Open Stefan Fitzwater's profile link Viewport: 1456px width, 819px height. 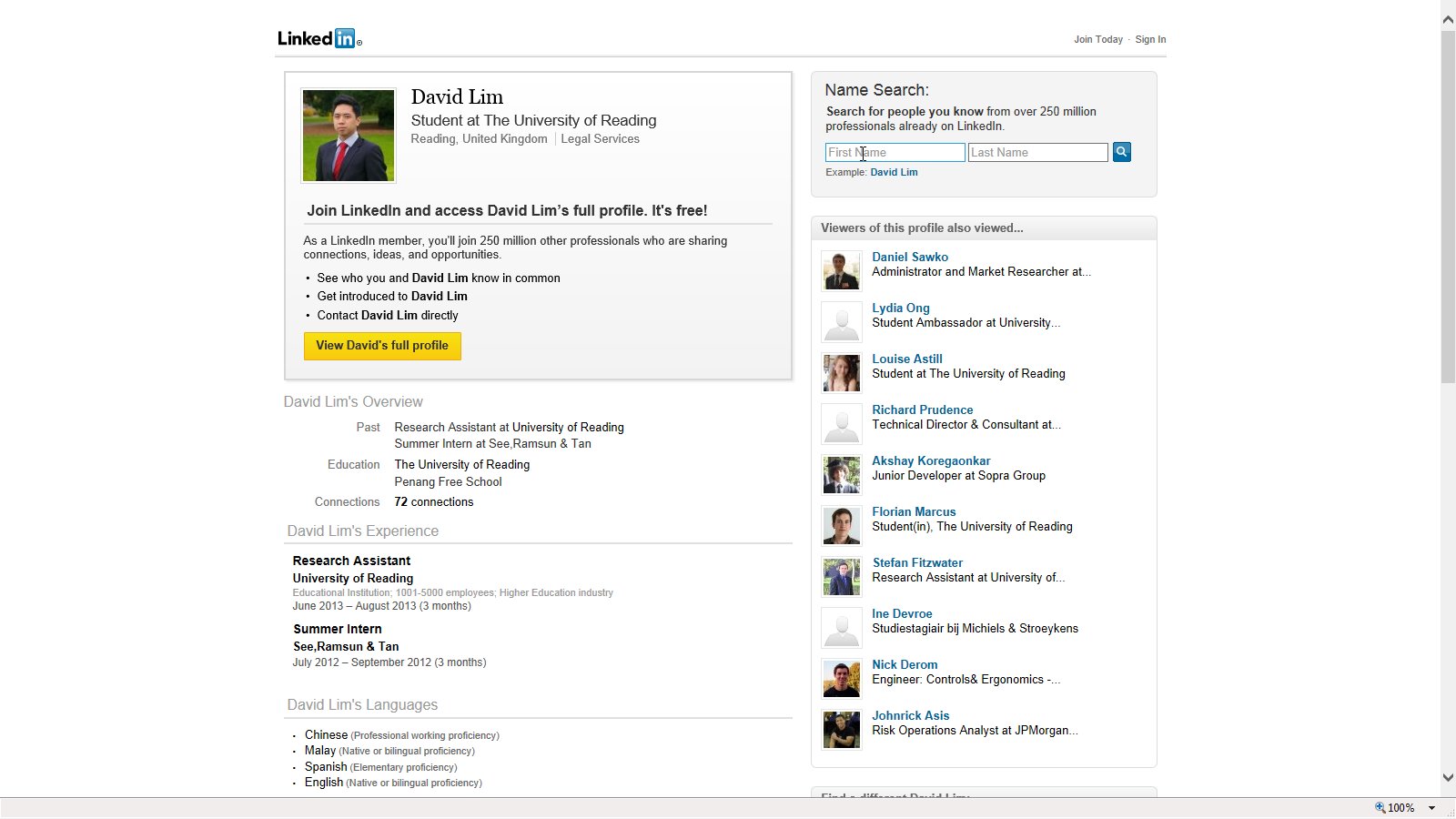click(x=917, y=562)
